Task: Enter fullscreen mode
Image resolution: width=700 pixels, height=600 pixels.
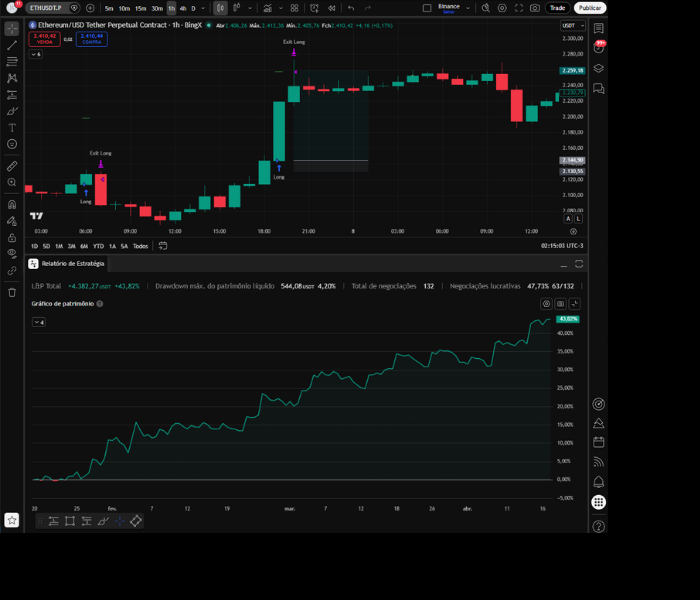Action: tap(519, 8)
